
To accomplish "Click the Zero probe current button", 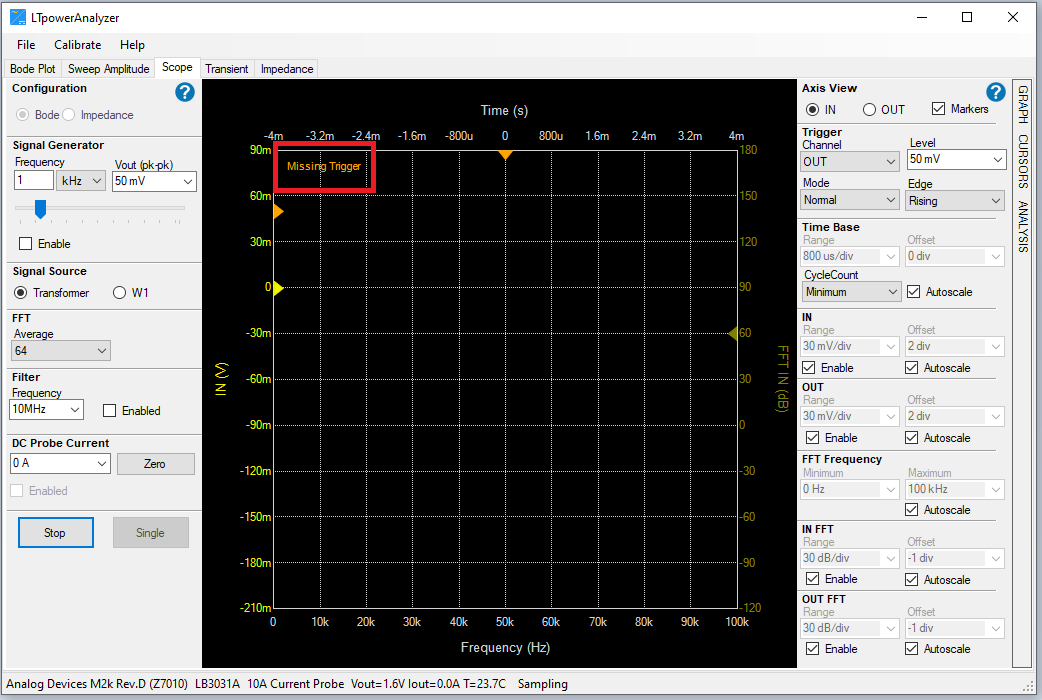I will [x=155, y=464].
